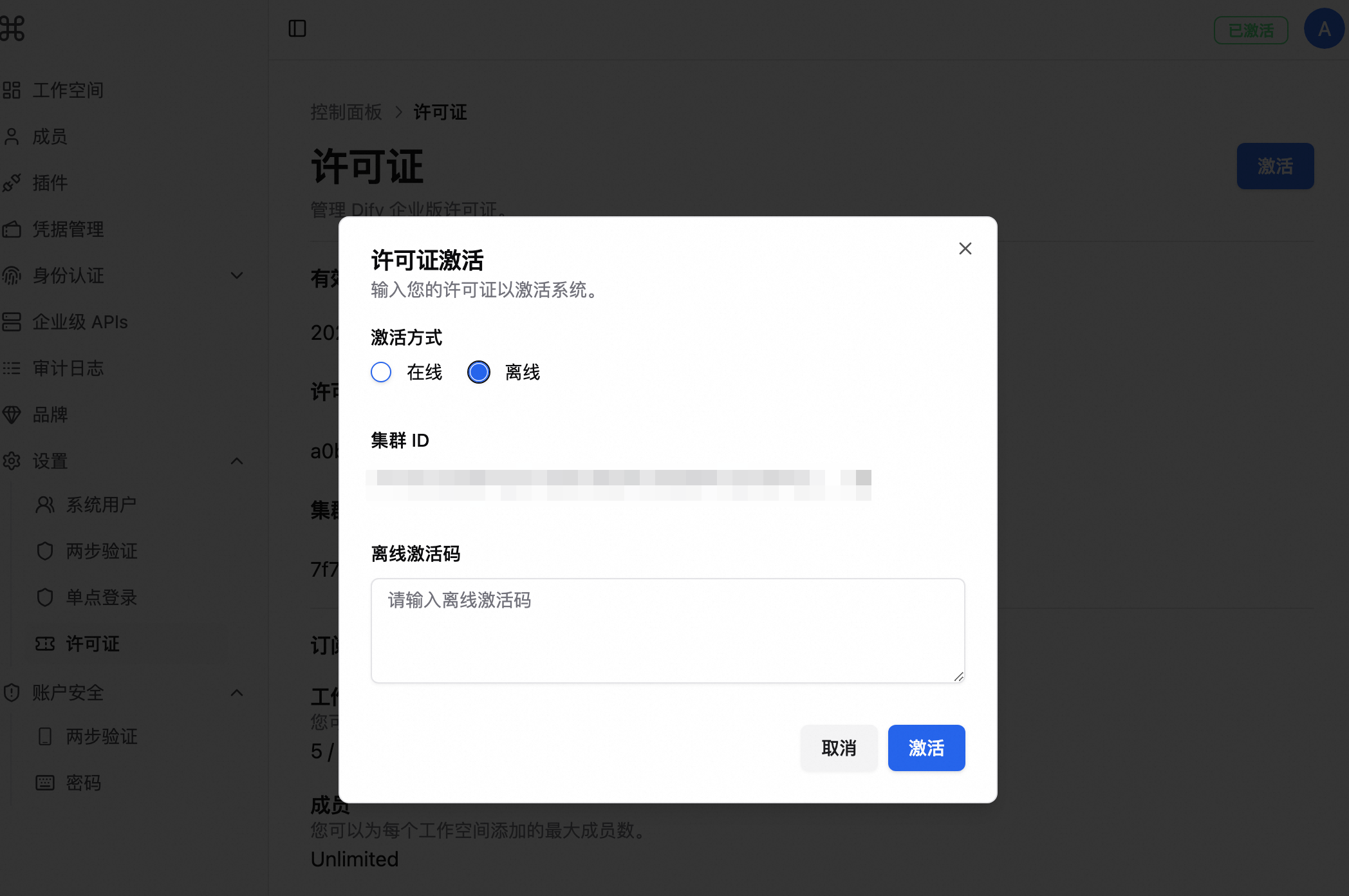The height and width of the screenshot is (896, 1349).
Task: Click the 插件 plugin icon
Action: click(12, 183)
